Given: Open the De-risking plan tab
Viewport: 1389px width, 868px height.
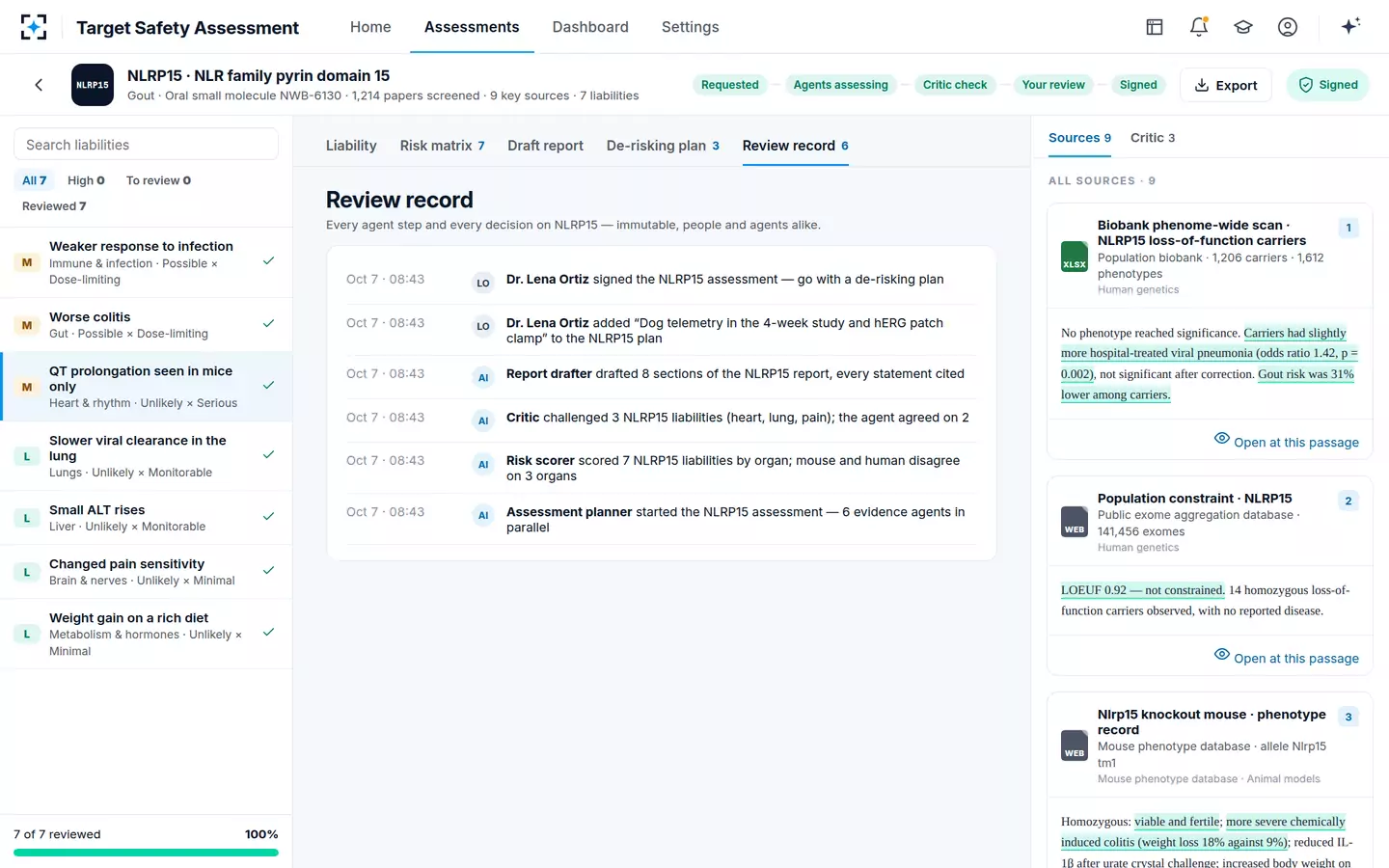Looking at the screenshot, I should [x=663, y=146].
